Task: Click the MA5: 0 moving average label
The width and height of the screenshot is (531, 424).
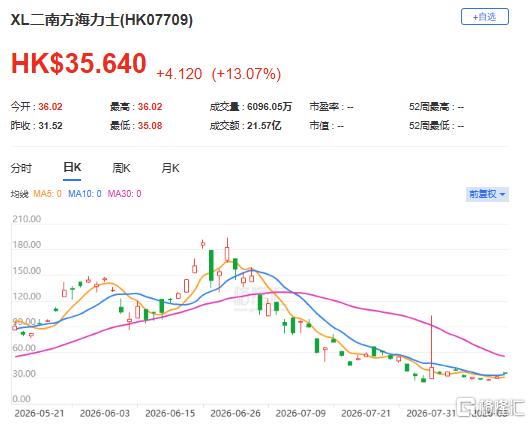Action: click(x=47, y=194)
